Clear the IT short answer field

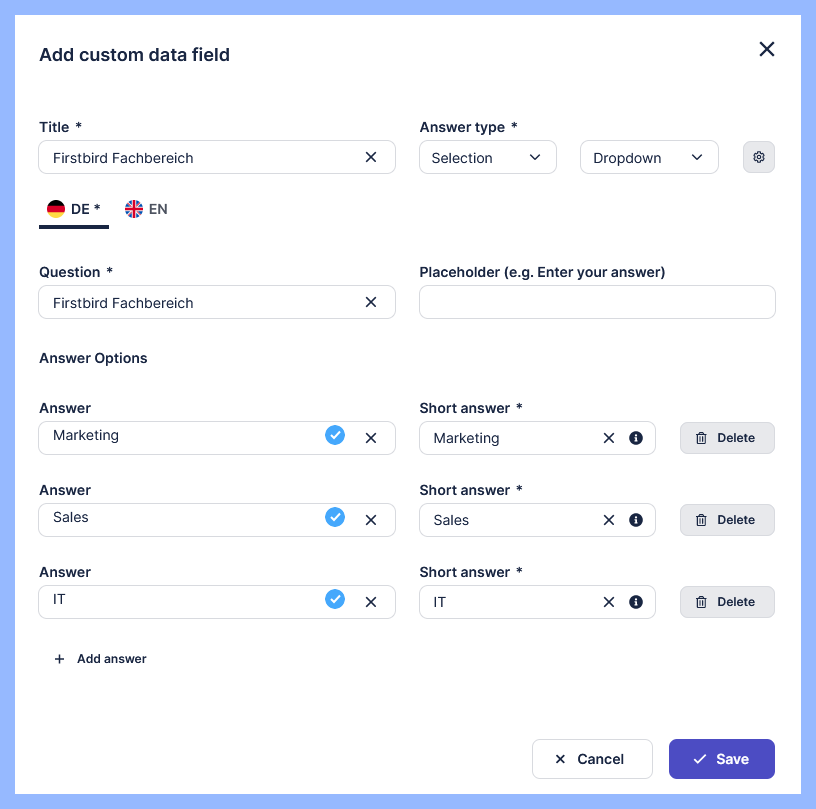[608, 602]
